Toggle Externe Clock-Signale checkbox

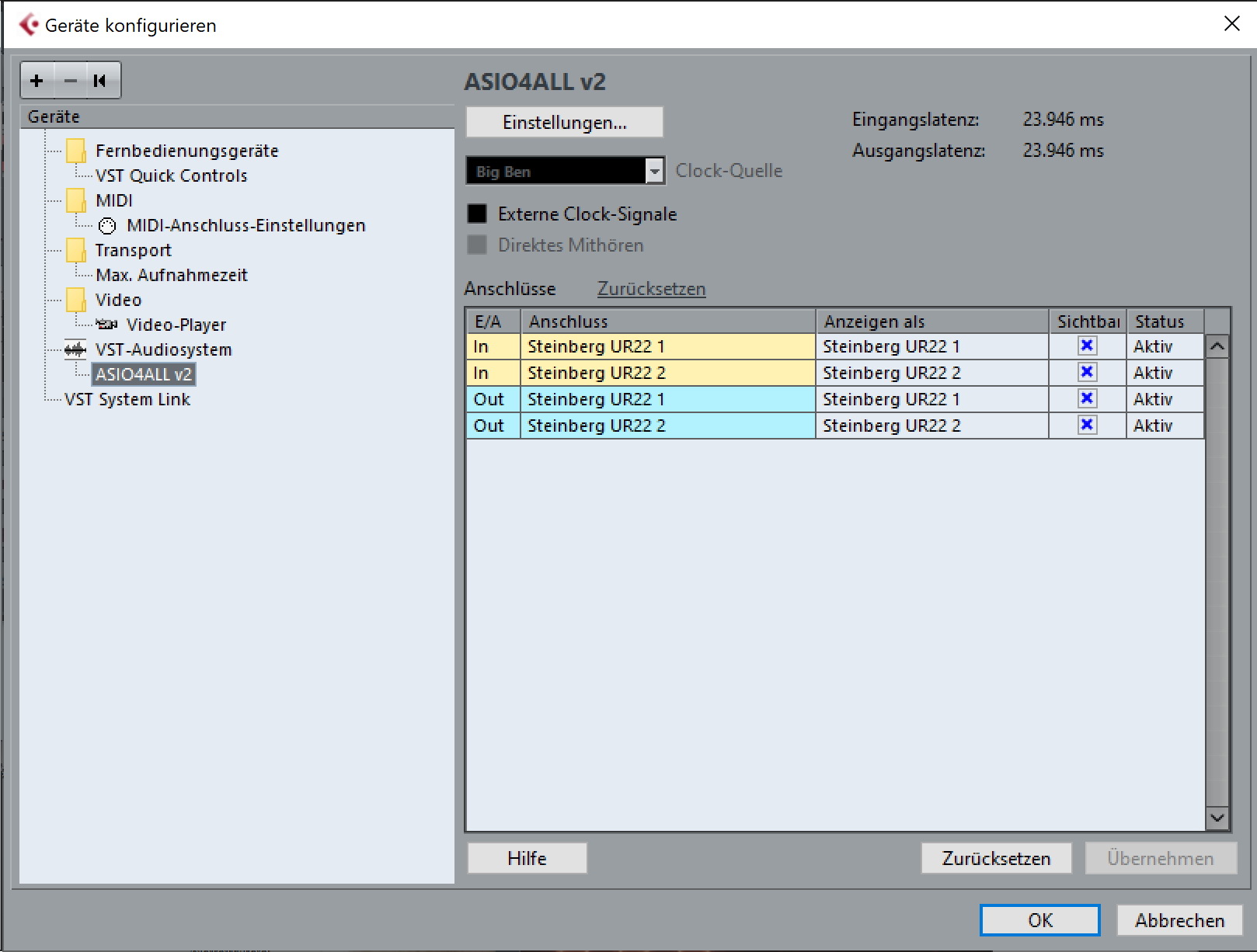[x=477, y=214]
